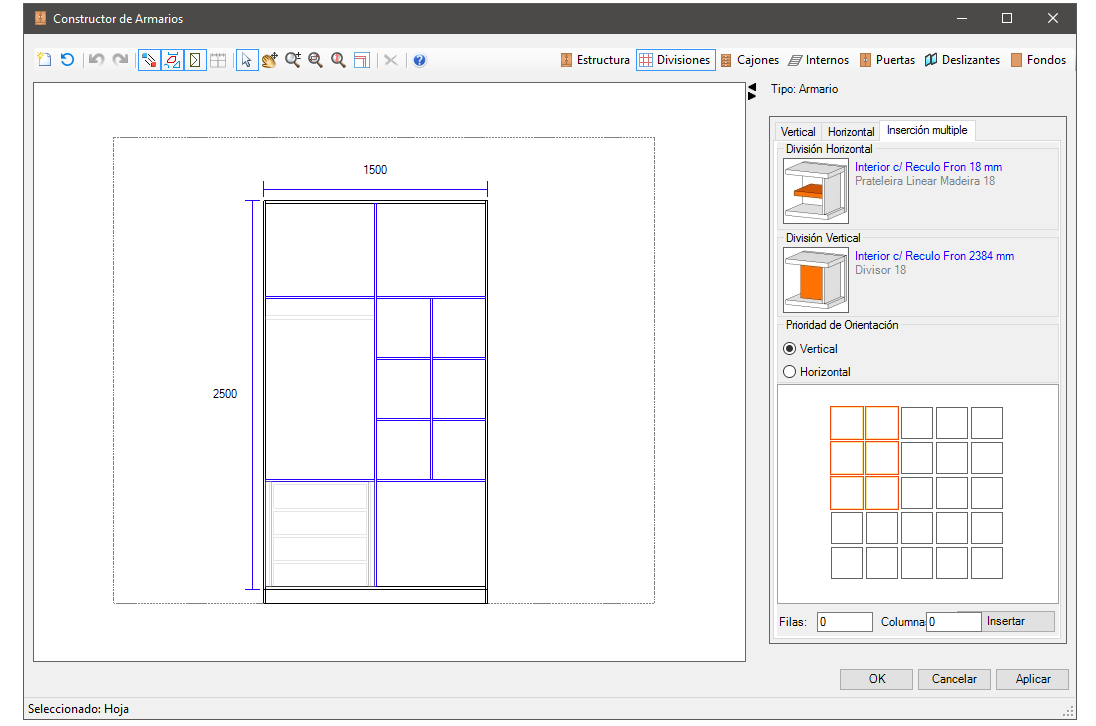Click the drawer stack at the wardrobe's bottom-left

320,534
